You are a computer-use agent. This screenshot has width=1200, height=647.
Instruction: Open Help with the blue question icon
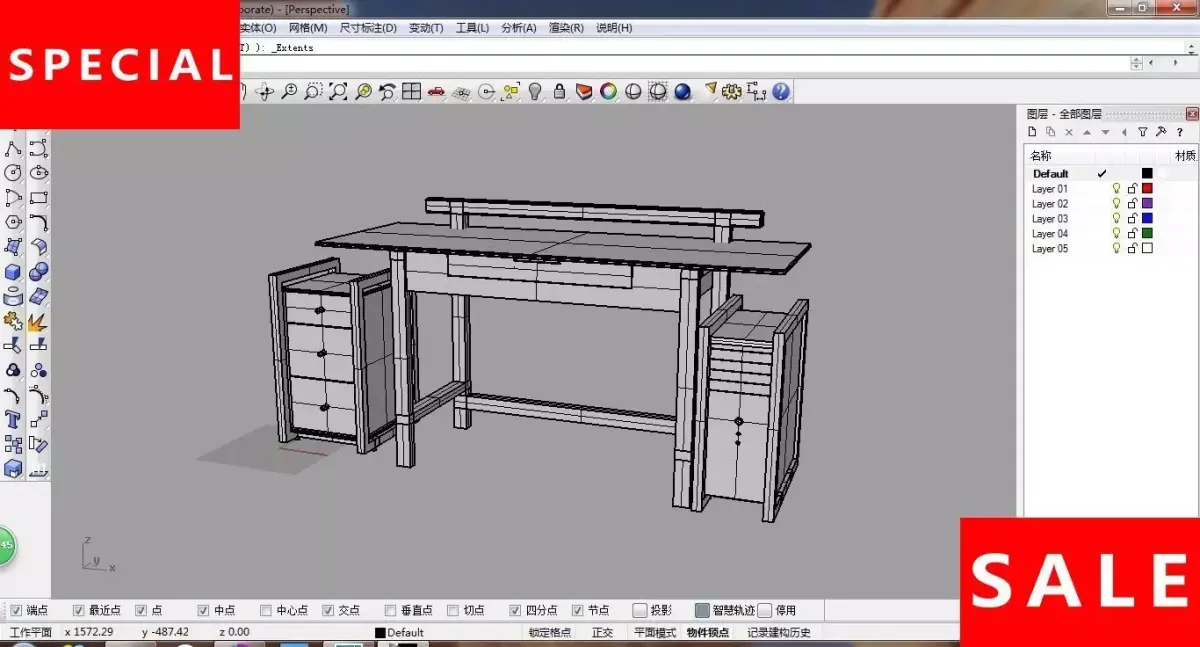(x=781, y=91)
